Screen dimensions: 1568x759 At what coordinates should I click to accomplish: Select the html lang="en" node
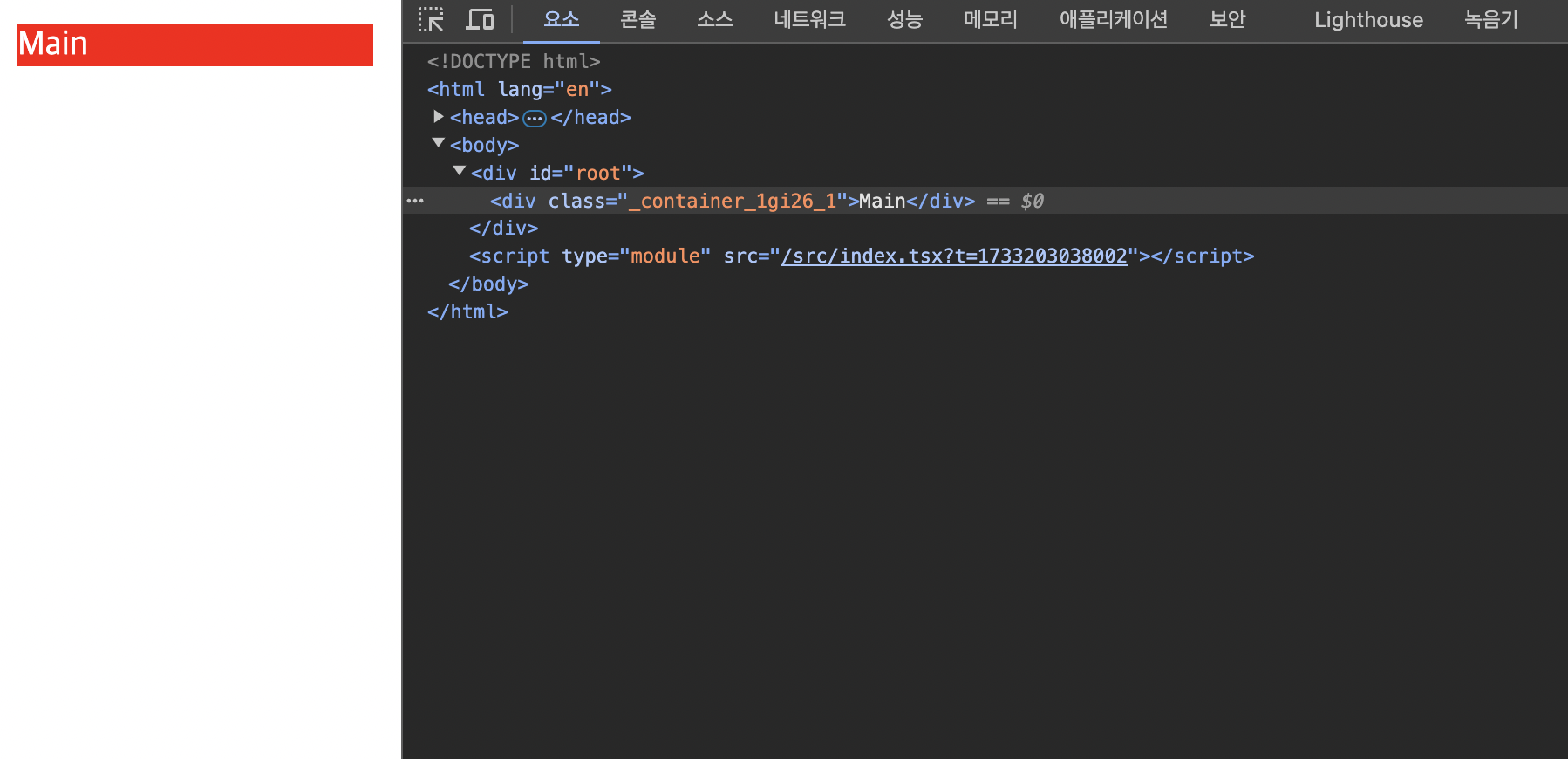tap(520, 89)
